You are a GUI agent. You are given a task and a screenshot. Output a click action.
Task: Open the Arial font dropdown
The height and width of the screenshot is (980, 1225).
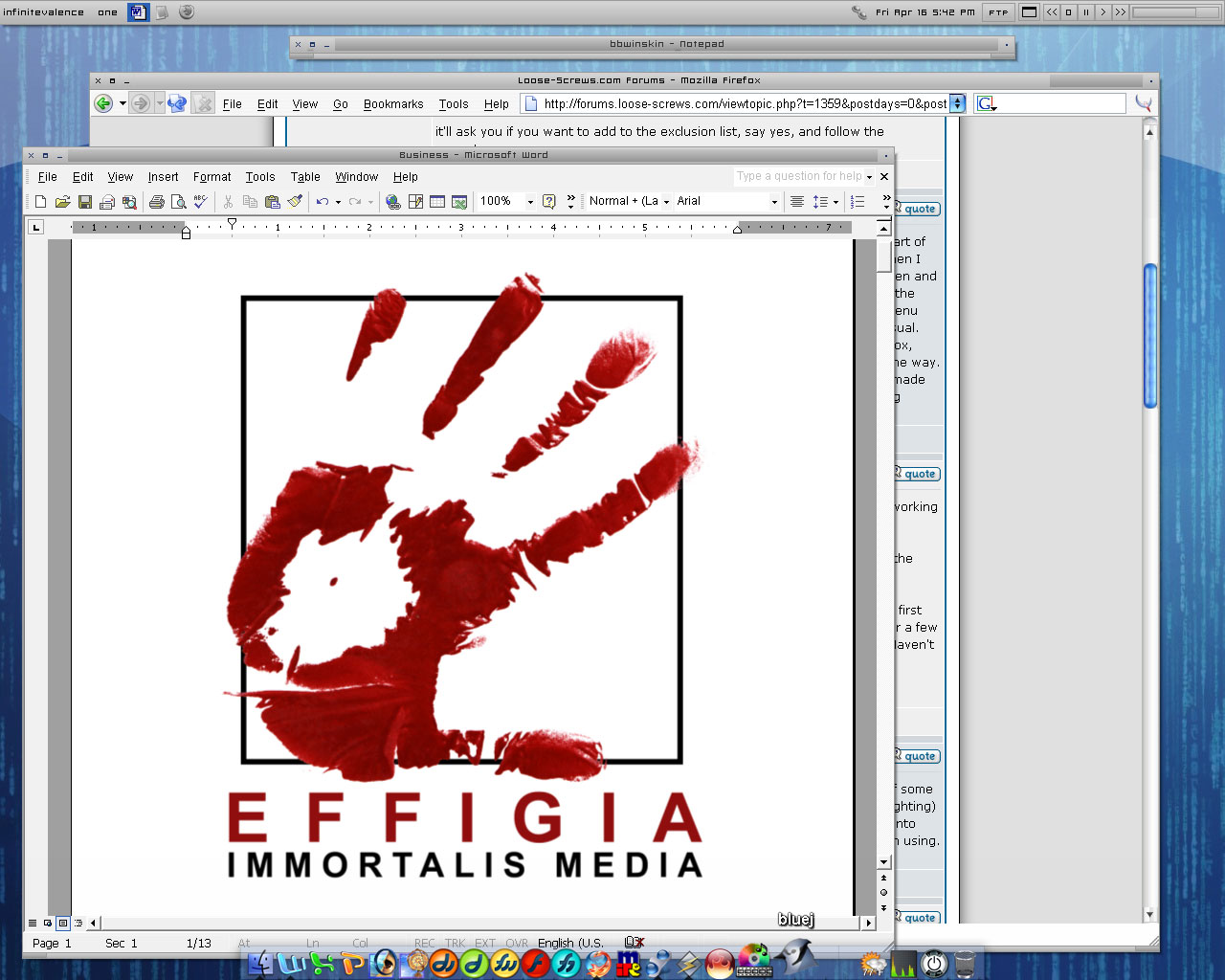774,202
